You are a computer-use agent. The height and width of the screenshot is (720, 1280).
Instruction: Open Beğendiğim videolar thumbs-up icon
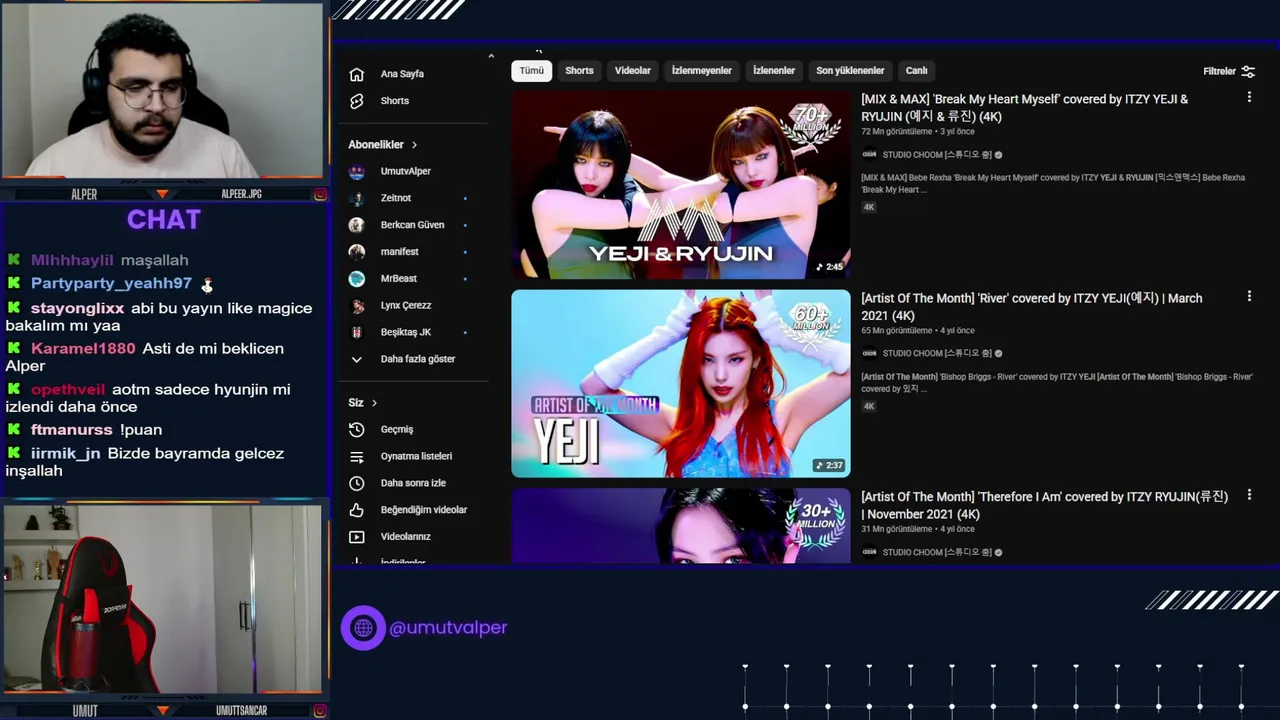coord(356,510)
